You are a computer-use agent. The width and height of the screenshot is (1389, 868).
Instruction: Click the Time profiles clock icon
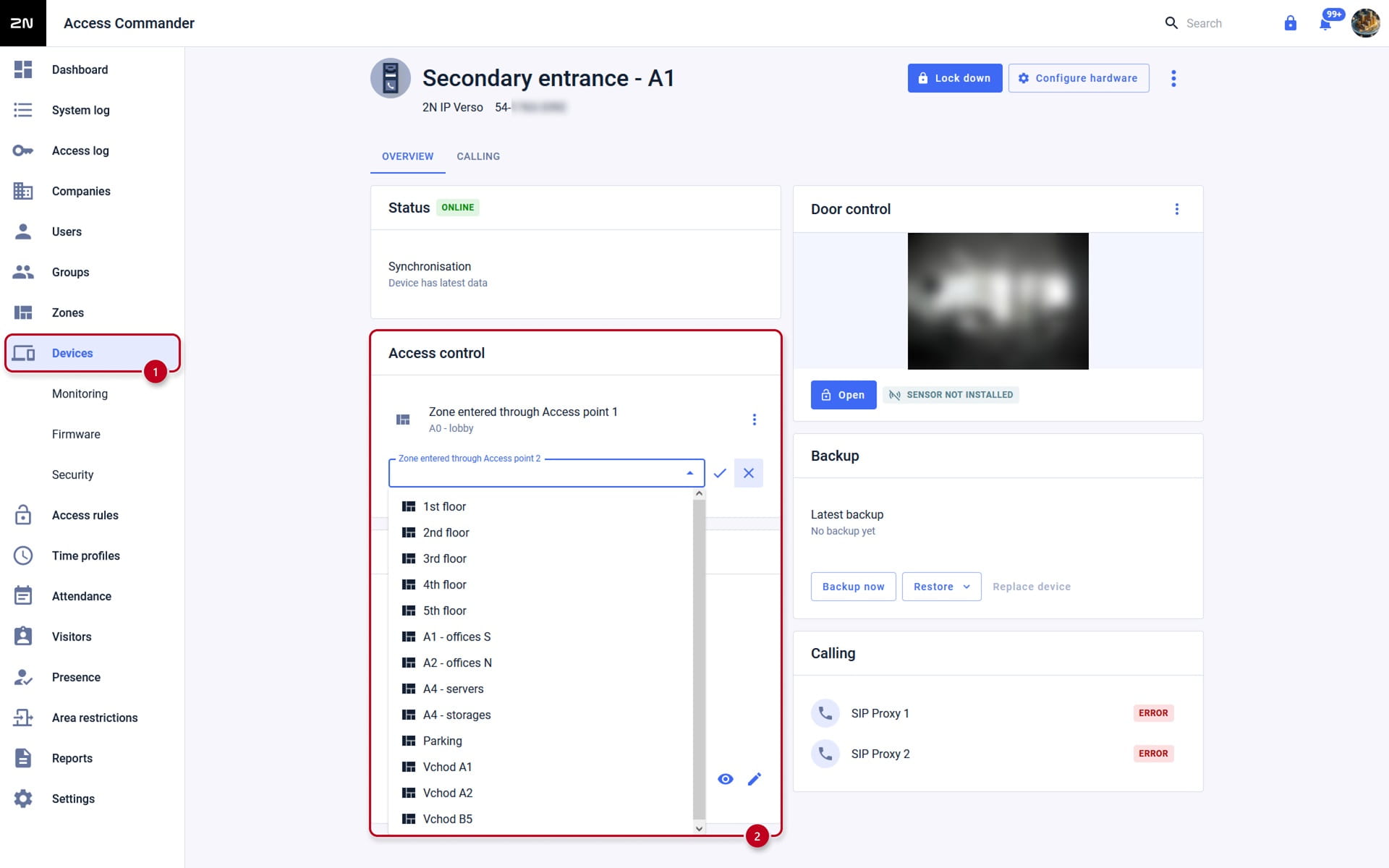(x=23, y=556)
